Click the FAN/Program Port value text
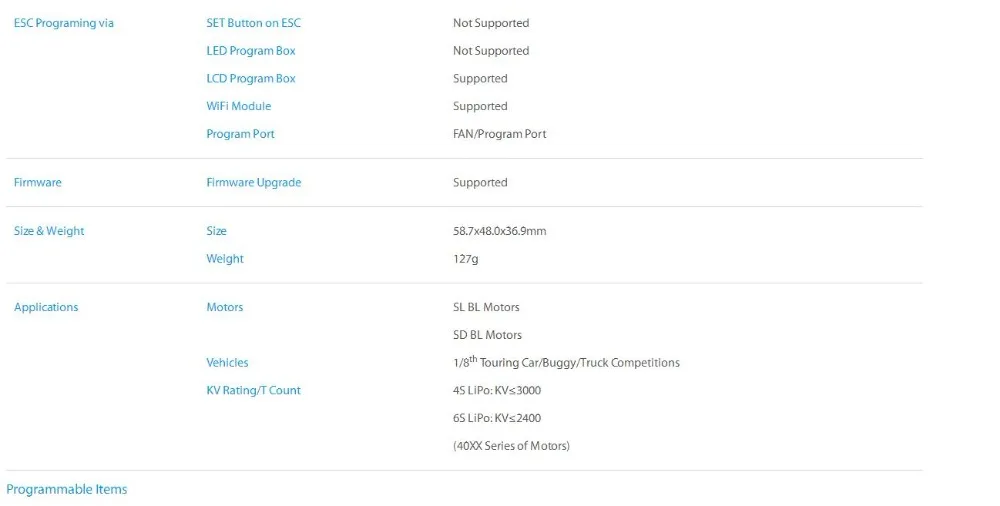1000x506 pixels. click(x=499, y=134)
